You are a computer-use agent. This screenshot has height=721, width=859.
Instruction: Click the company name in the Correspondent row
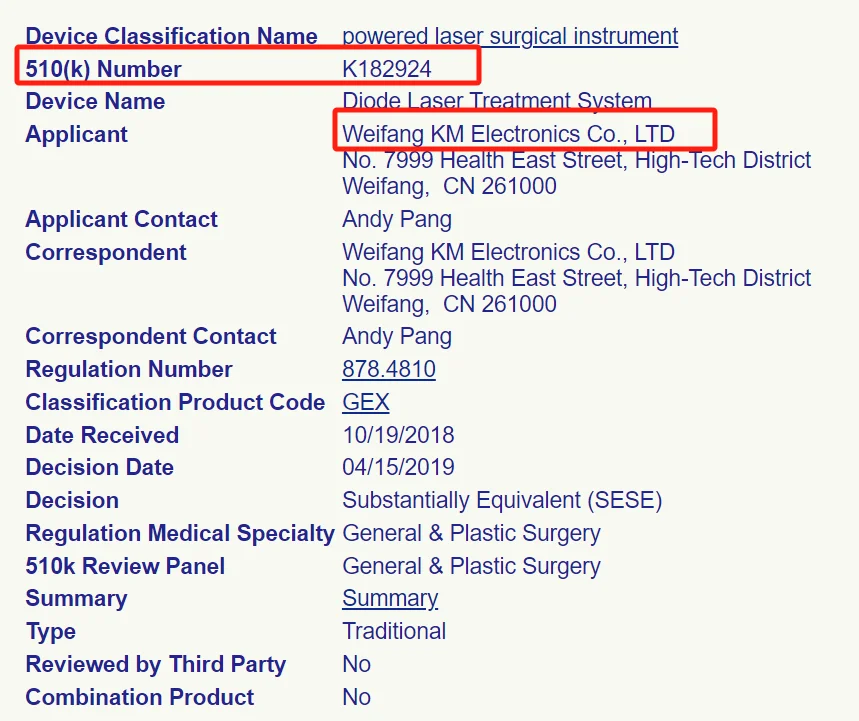tap(508, 252)
